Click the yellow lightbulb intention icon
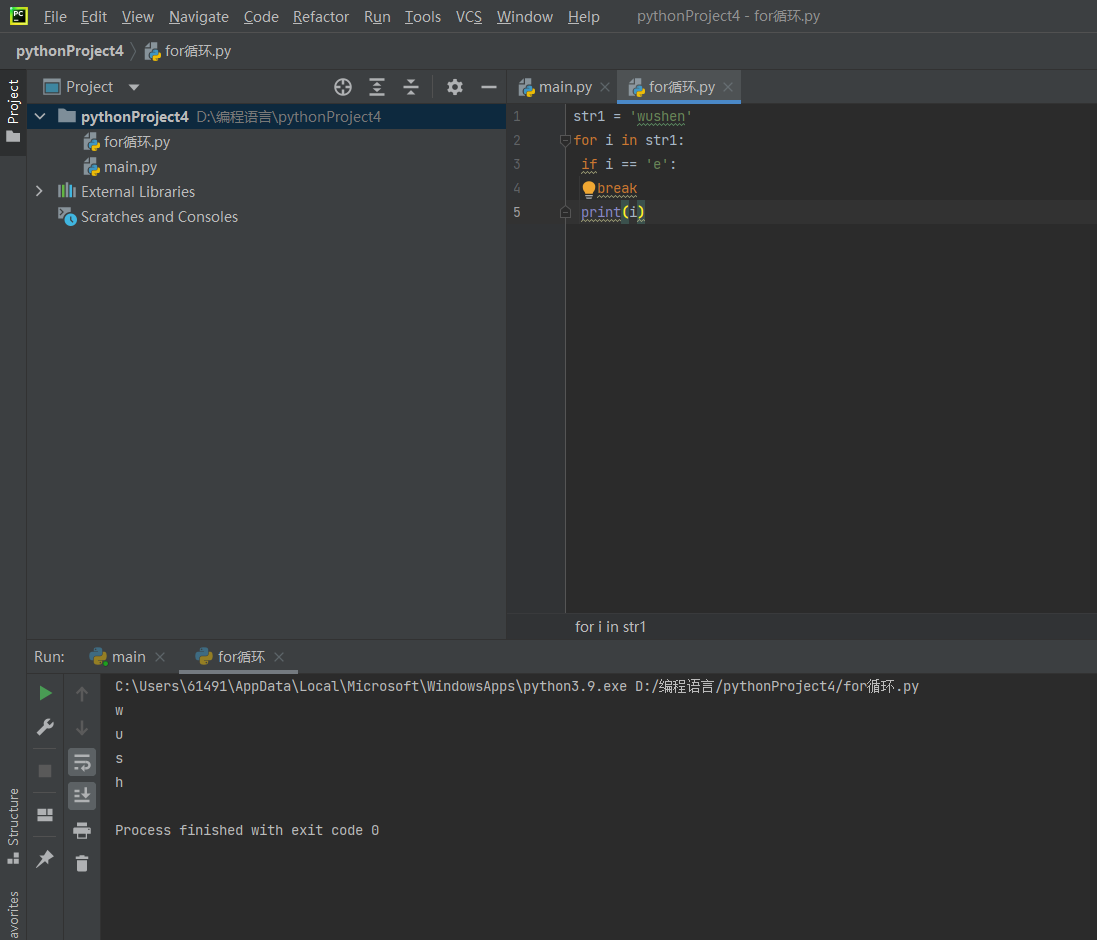The width and height of the screenshot is (1097, 940). [x=588, y=189]
